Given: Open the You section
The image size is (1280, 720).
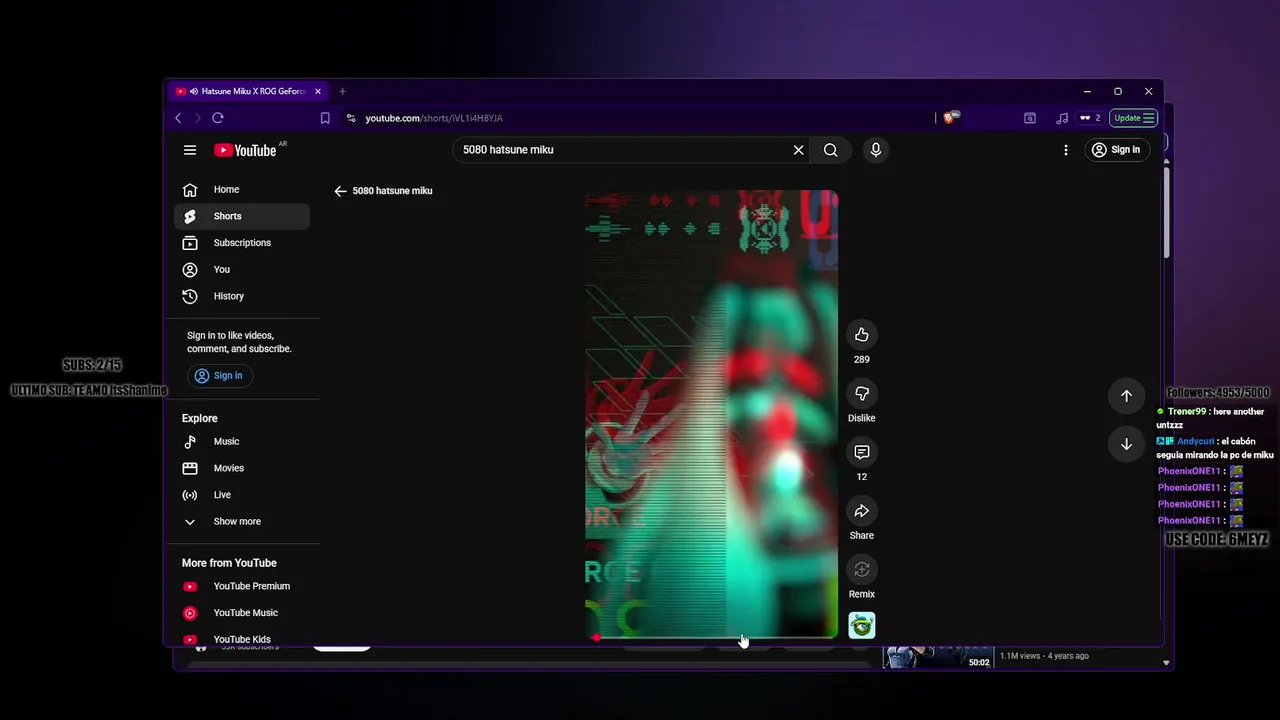Looking at the screenshot, I should (x=241, y=269).
